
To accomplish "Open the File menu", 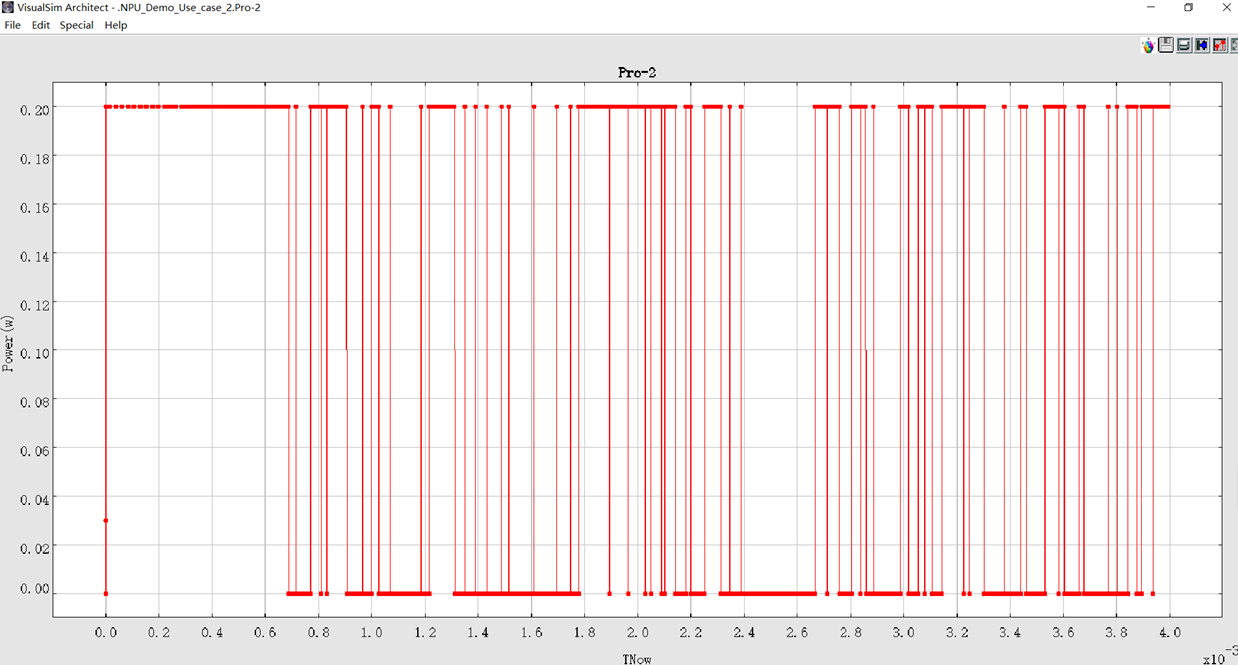I will pyautogui.click(x=12, y=25).
